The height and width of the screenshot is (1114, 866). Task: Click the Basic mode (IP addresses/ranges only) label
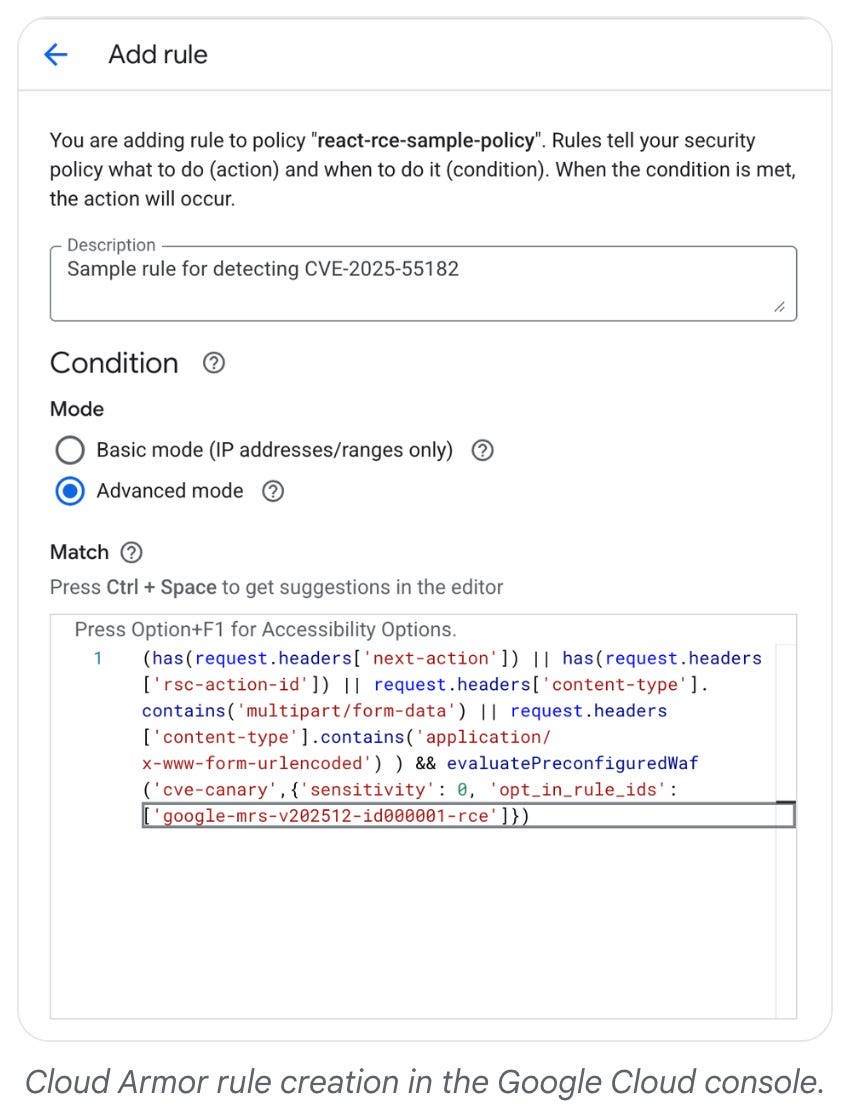274,450
